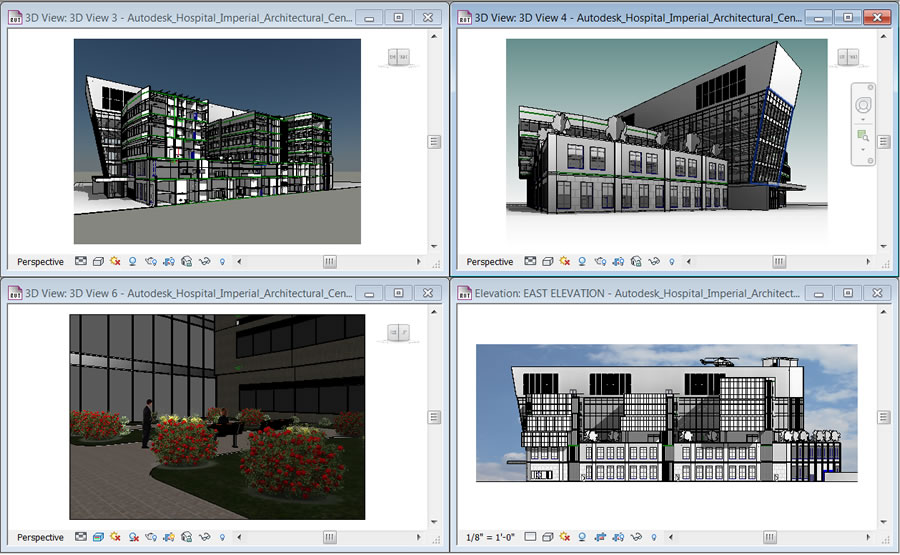Screen dimensions: 900x555
Task: Click lock 3D view house icon in 3D View 4
Action: point(636,261)
